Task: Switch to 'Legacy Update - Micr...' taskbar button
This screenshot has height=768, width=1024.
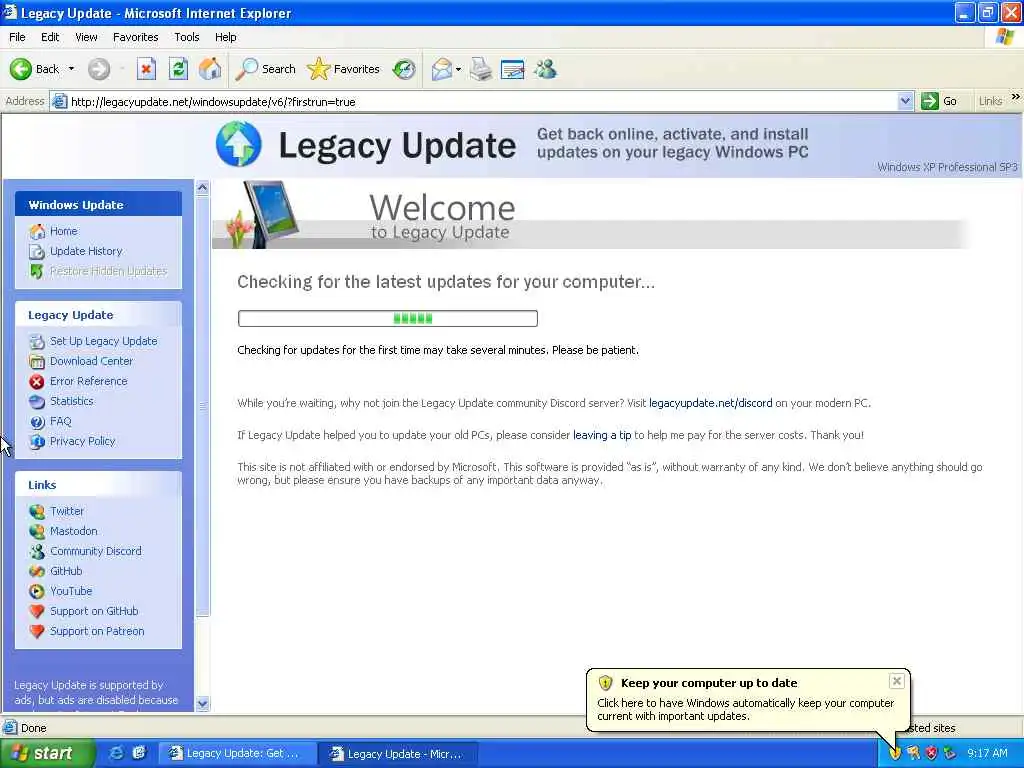Action: pos(398,754)
